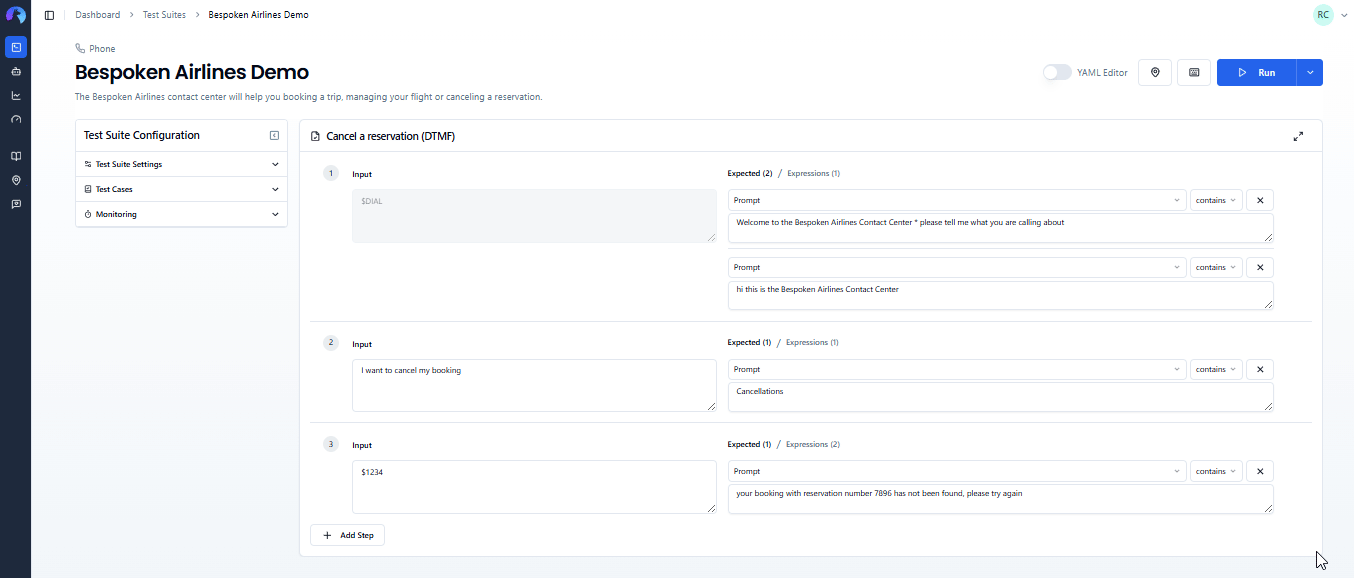Switch to Expressions (1) tab in step 1
This screenshot has height=578, width=1354.
tap(813, 173)
